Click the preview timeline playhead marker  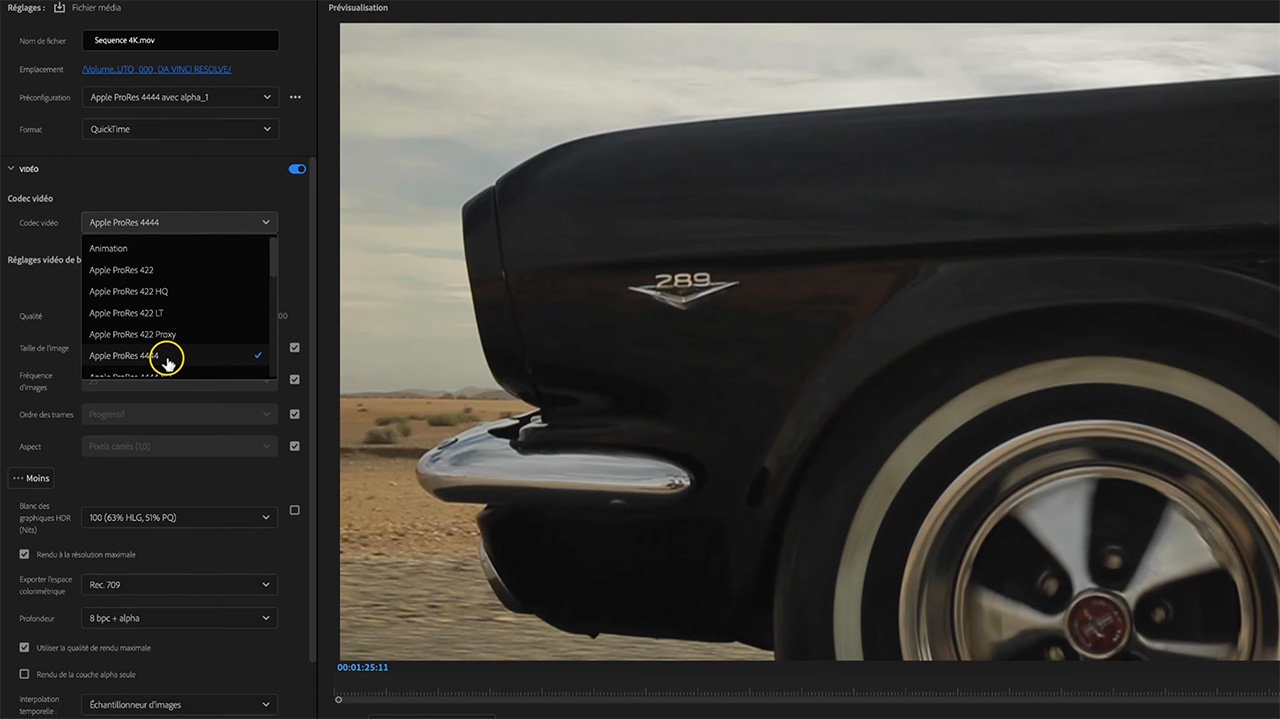pos(339,699)
